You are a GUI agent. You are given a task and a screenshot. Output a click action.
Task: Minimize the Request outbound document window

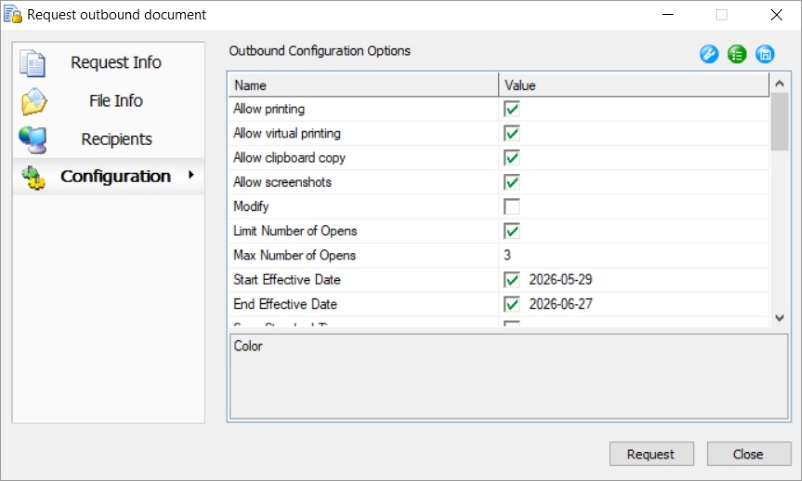[x=667, y=14]
